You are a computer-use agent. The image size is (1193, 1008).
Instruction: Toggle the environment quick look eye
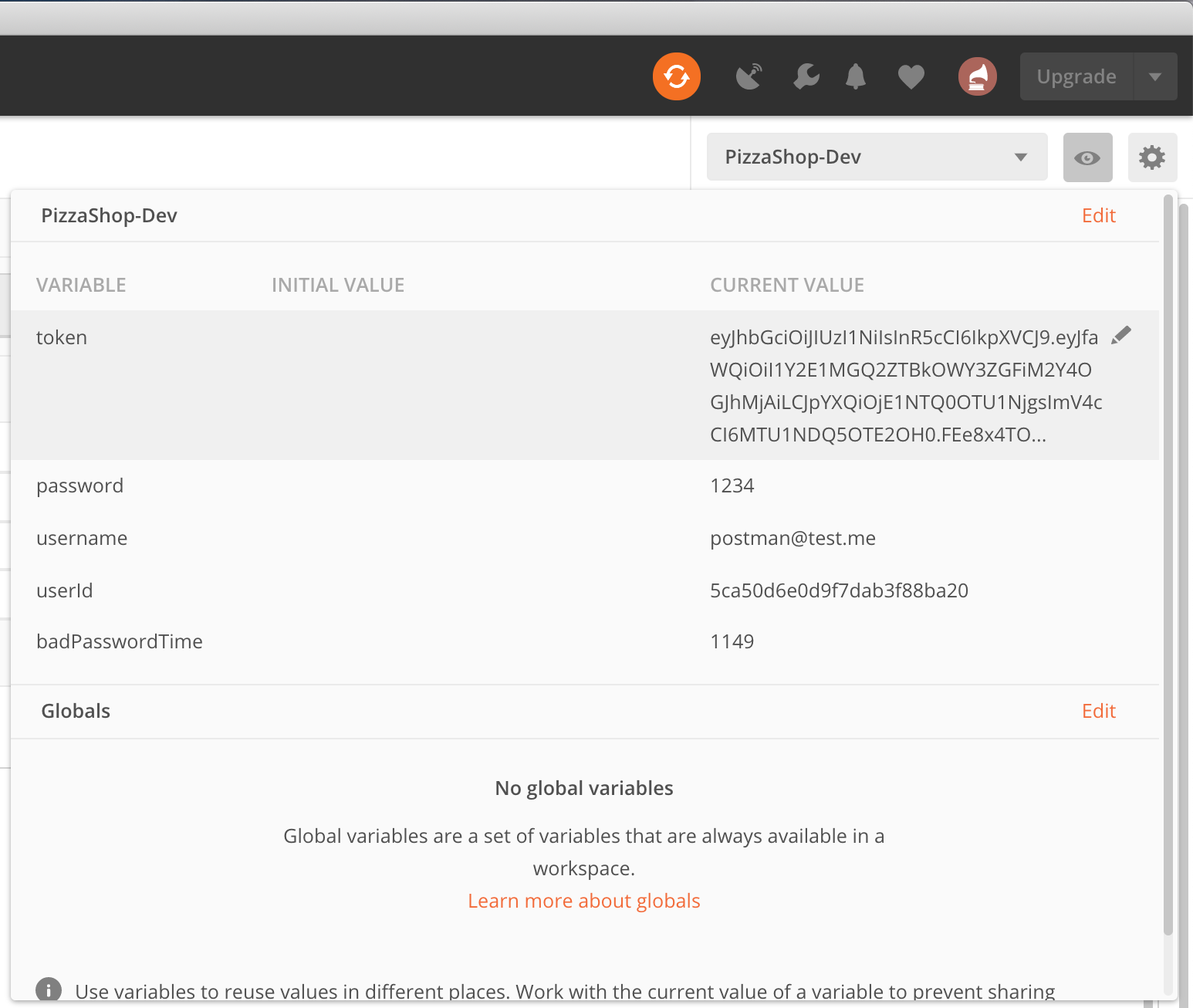[x=1088, y=157]
